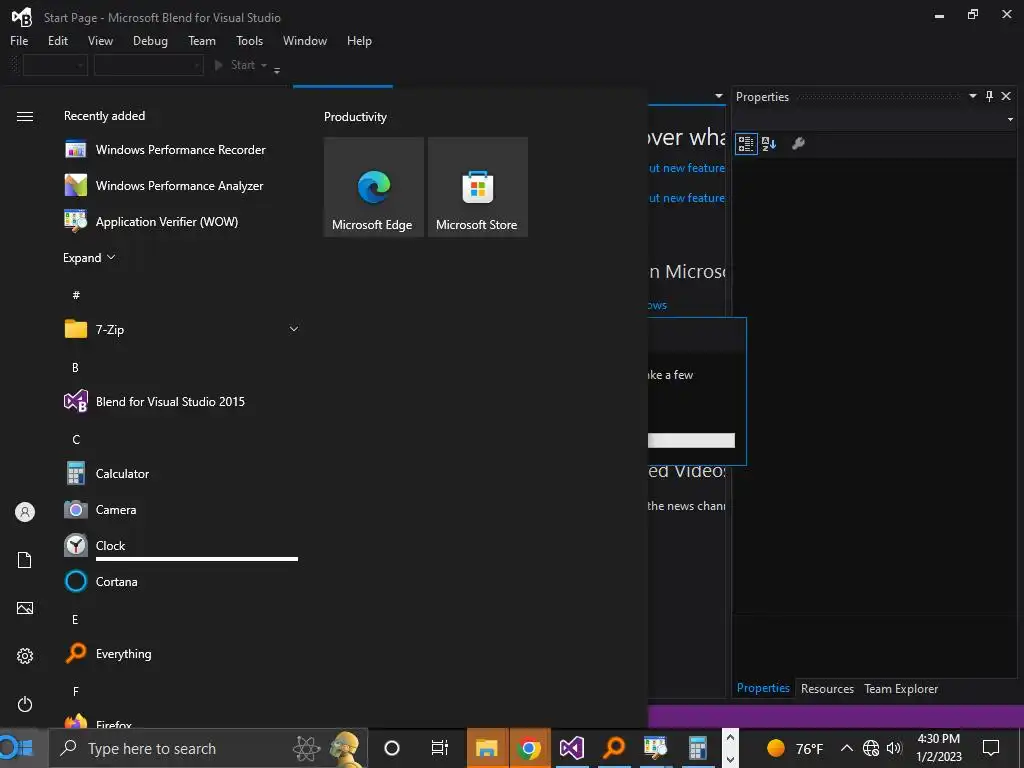Click the volume speaker icon
Image resolution: width=1024 pixels, height=768 pixels.
tap(894, 748)
